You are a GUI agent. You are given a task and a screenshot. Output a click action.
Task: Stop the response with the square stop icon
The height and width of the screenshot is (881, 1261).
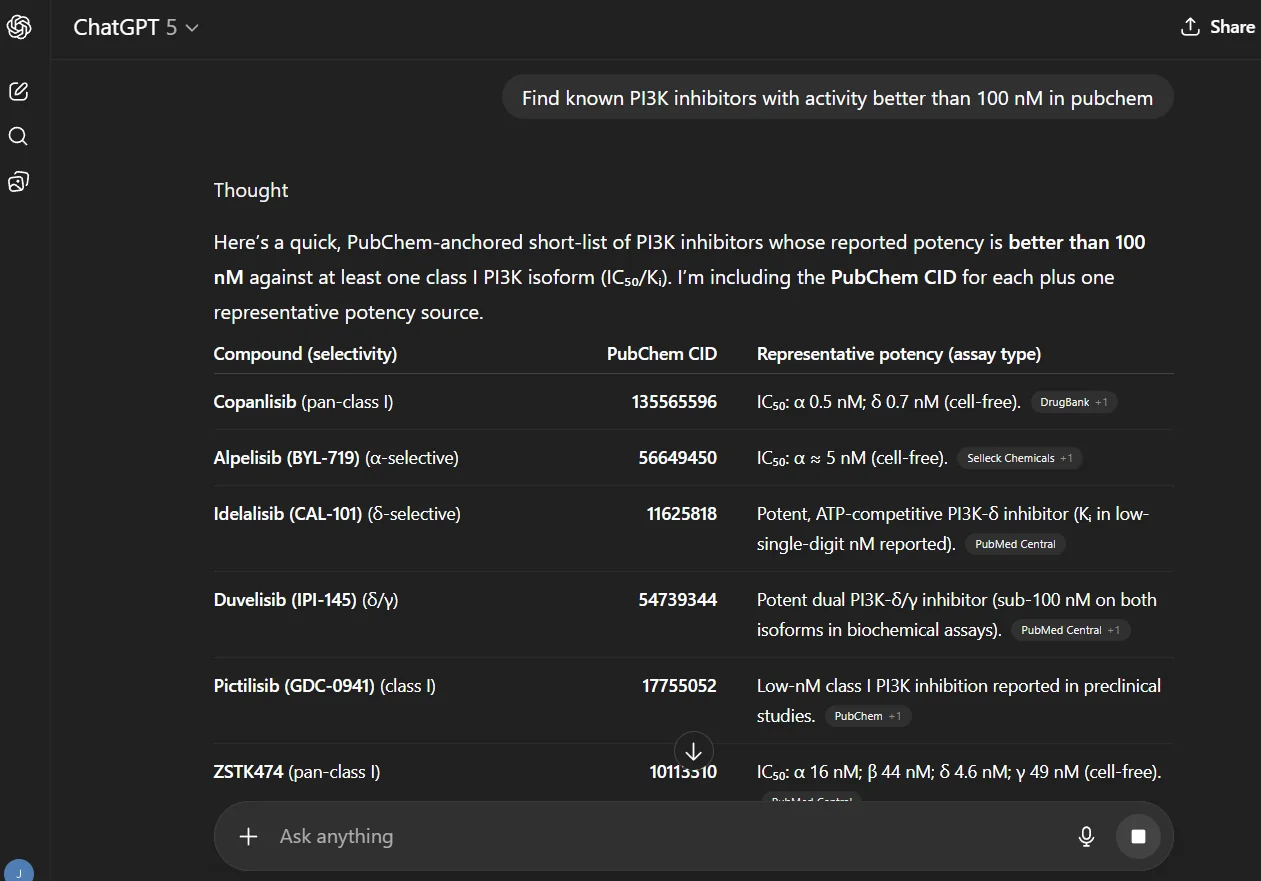[x=1138, y=836]
